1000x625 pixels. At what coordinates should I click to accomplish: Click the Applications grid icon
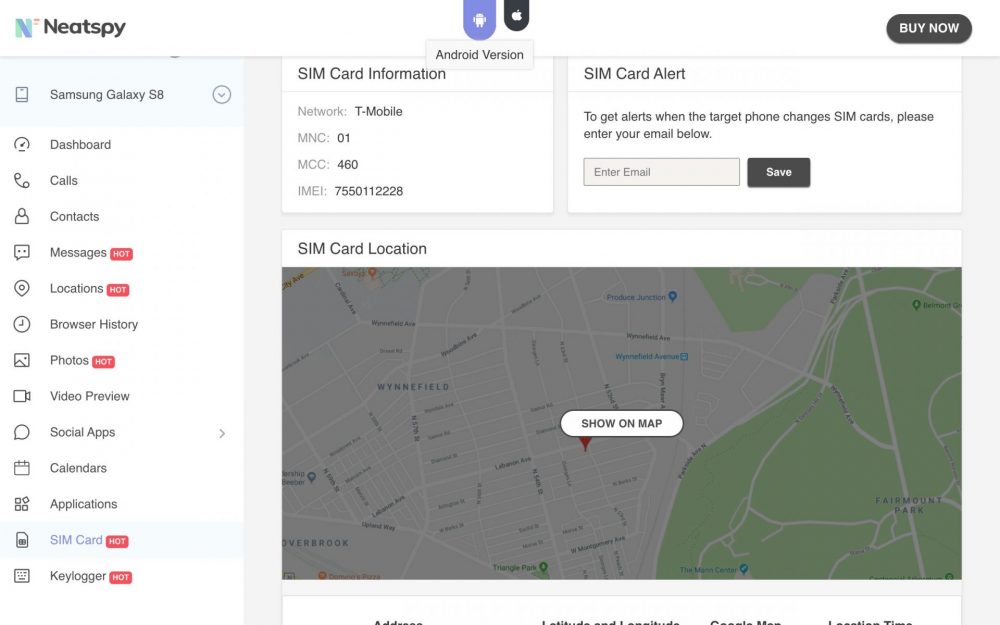tap(22, 504)
